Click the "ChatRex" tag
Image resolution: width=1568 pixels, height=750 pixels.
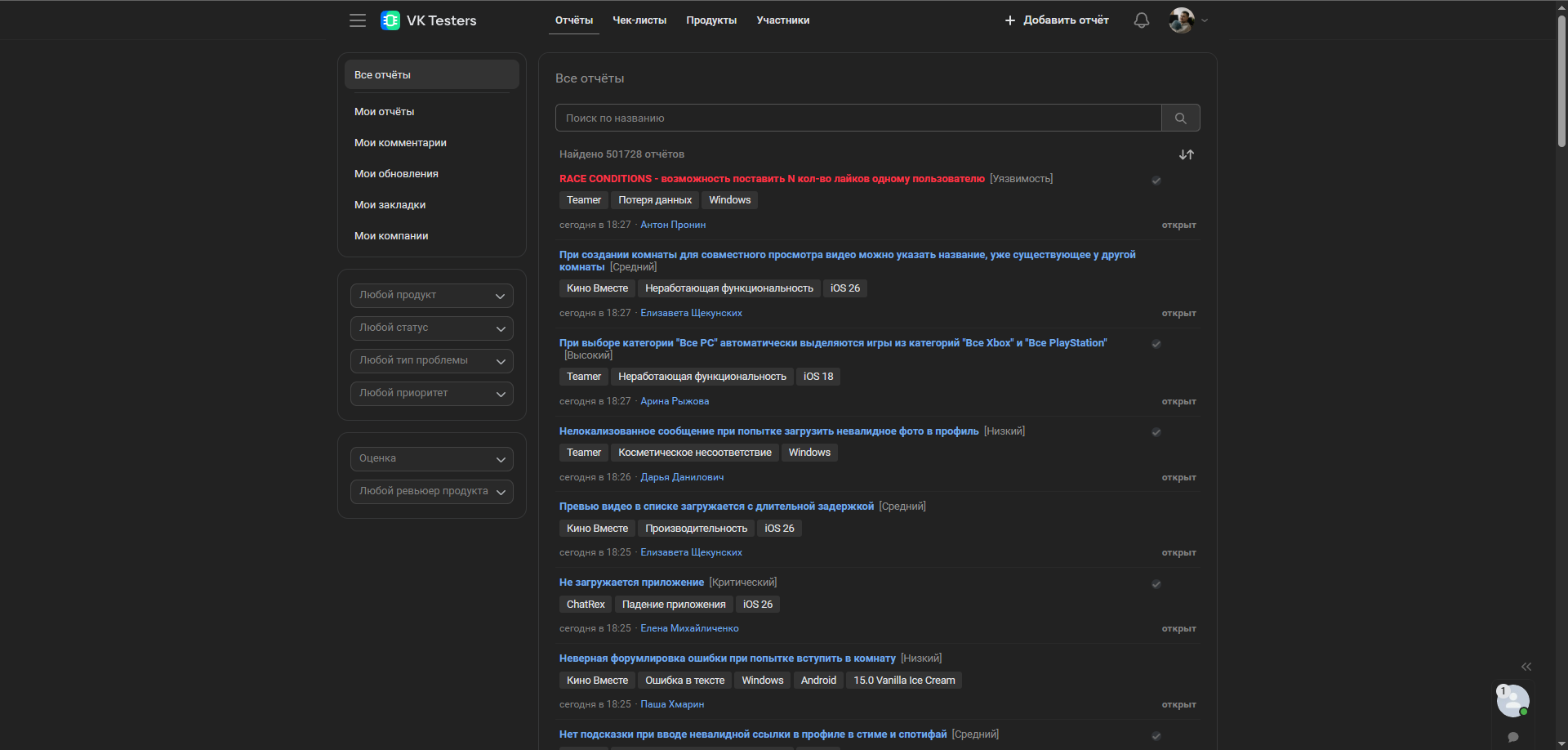tap(586, 605)
